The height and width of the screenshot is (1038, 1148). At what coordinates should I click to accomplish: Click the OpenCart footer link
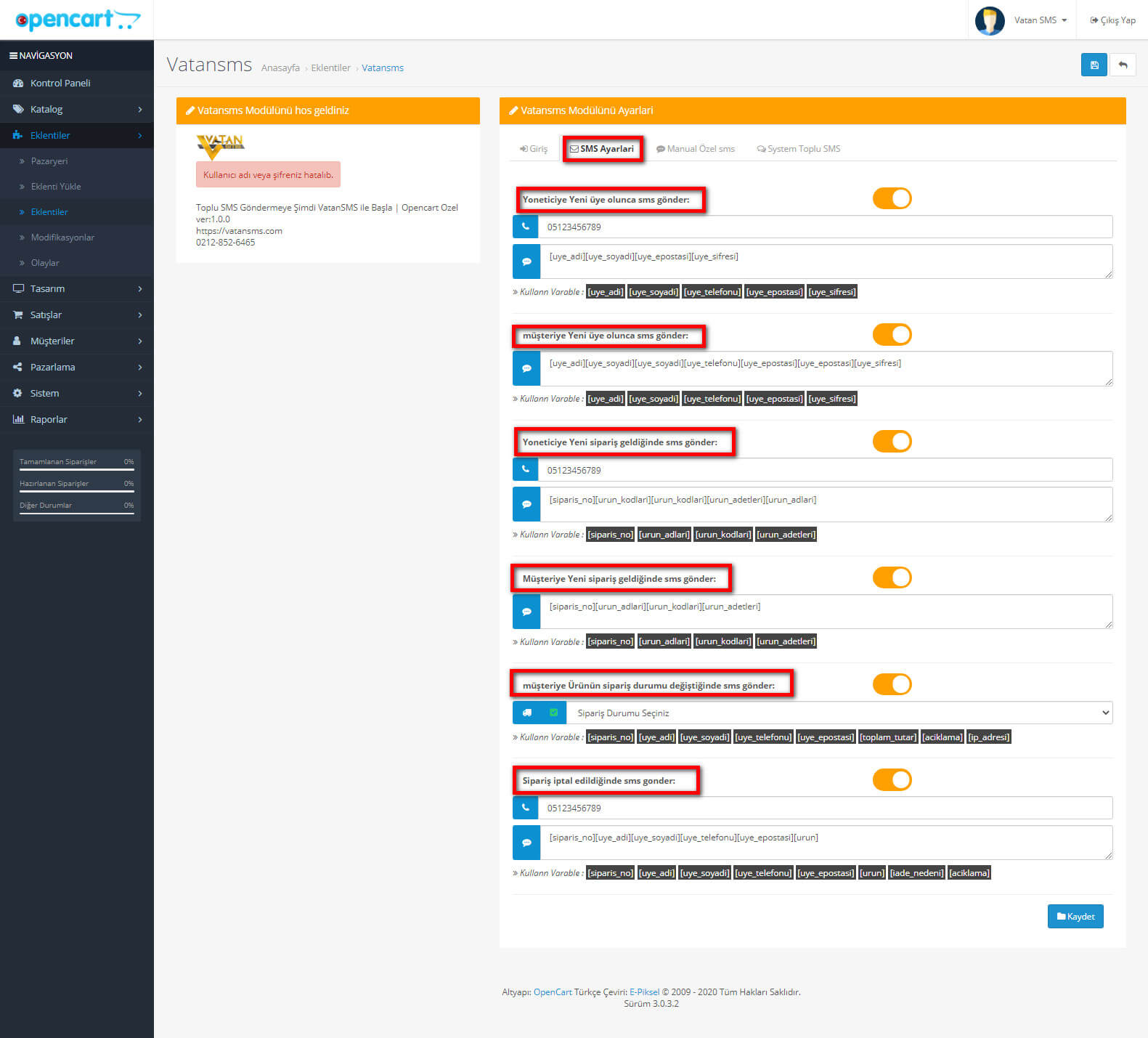553,992
